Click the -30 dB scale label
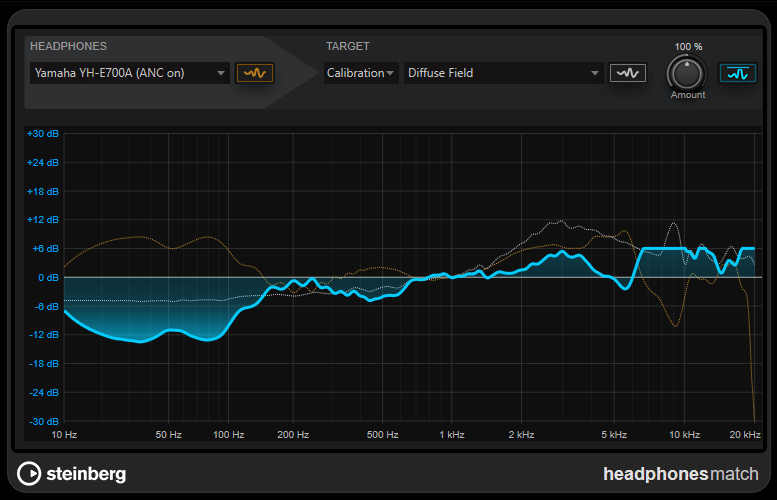777x500 pixels. [x=44, y=421]
